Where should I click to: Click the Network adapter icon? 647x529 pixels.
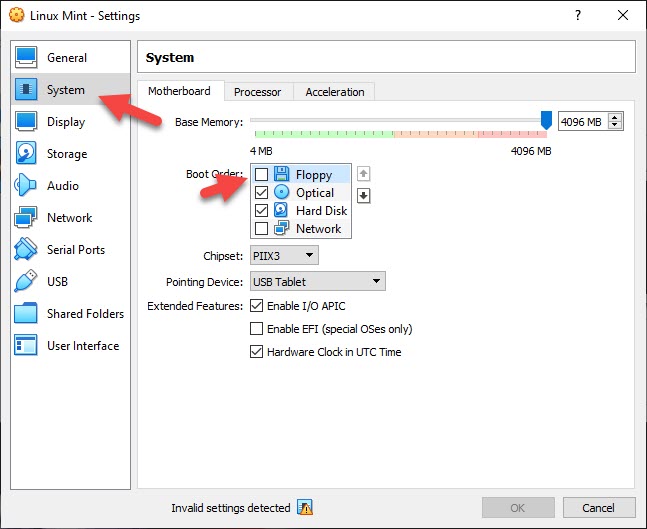tap(27, 218)
